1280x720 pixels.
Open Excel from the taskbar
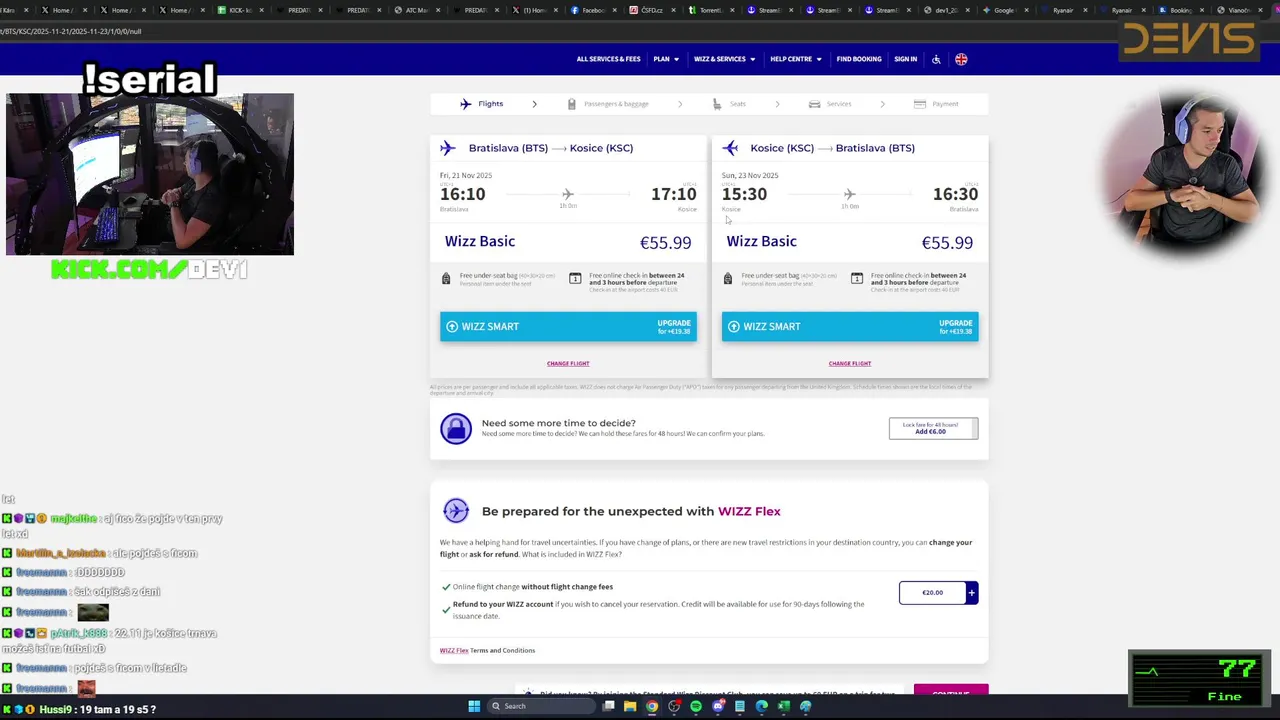pyautogui.click(x=784, y=706)
